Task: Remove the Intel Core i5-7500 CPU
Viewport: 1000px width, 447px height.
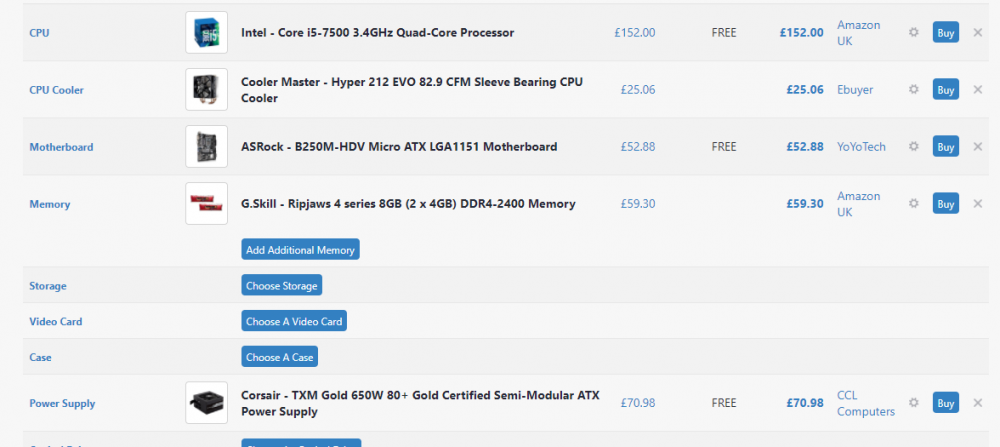Action: click(978, 32)
